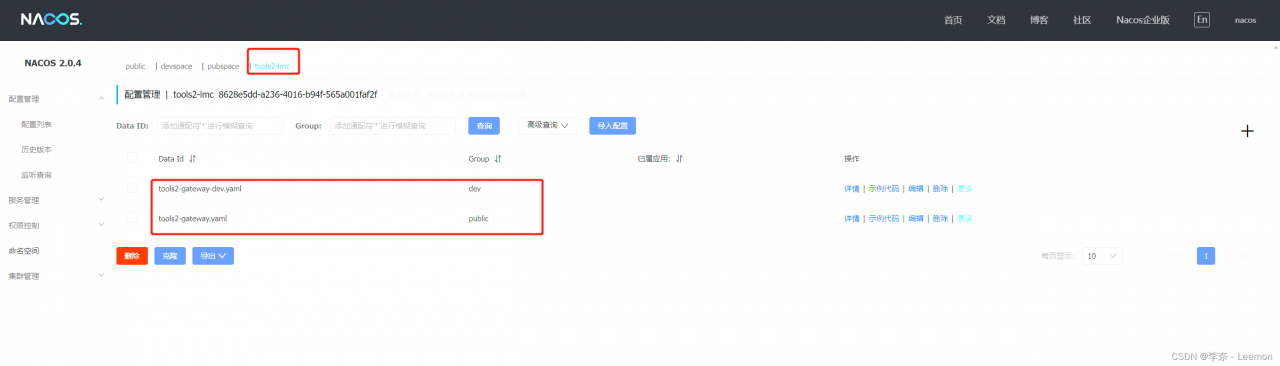The width and height of the screenshot is (1280, 366).
Task: Click 更多 for tools2-gateway-dev.yaml
Action: point(964,188)
